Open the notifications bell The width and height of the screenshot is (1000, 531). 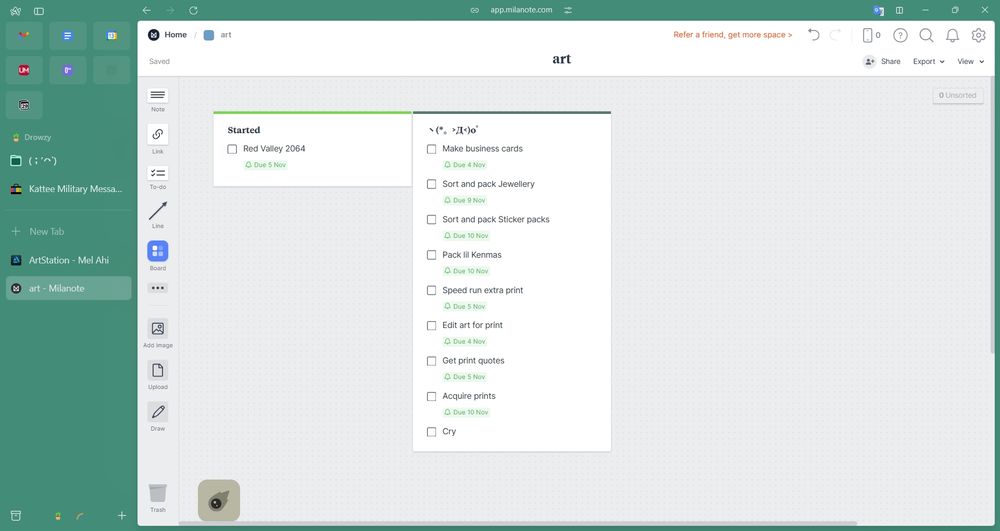[x=952, y=35]
